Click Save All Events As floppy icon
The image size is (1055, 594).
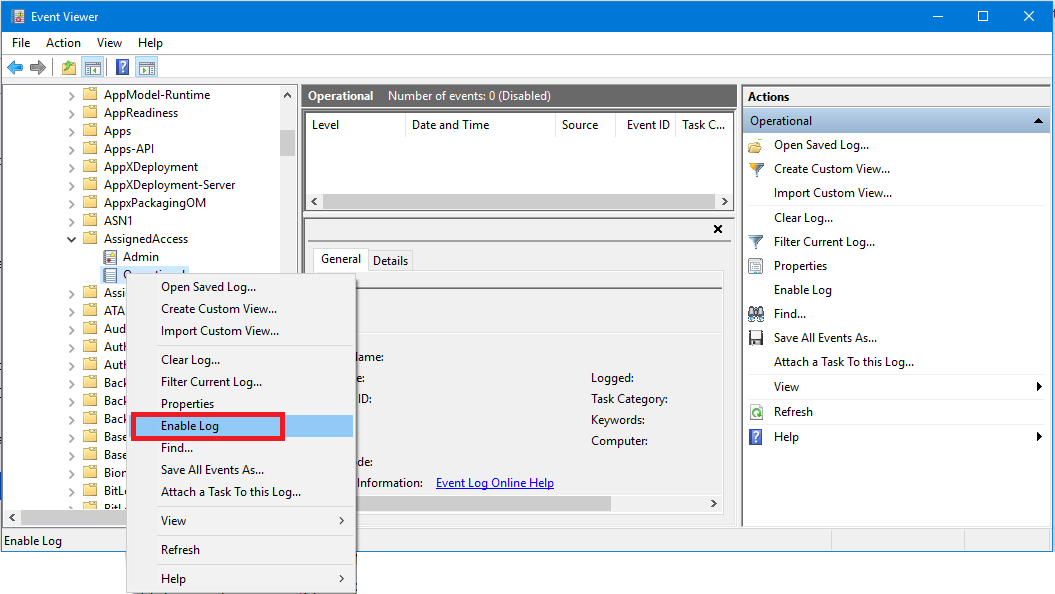(x=756, y=338)
